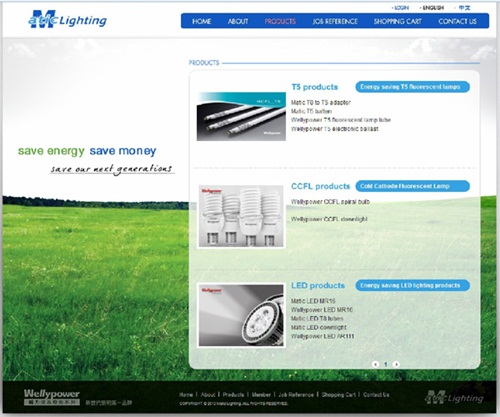Switch language to Chinese (中文)

(x=464, y=8)
